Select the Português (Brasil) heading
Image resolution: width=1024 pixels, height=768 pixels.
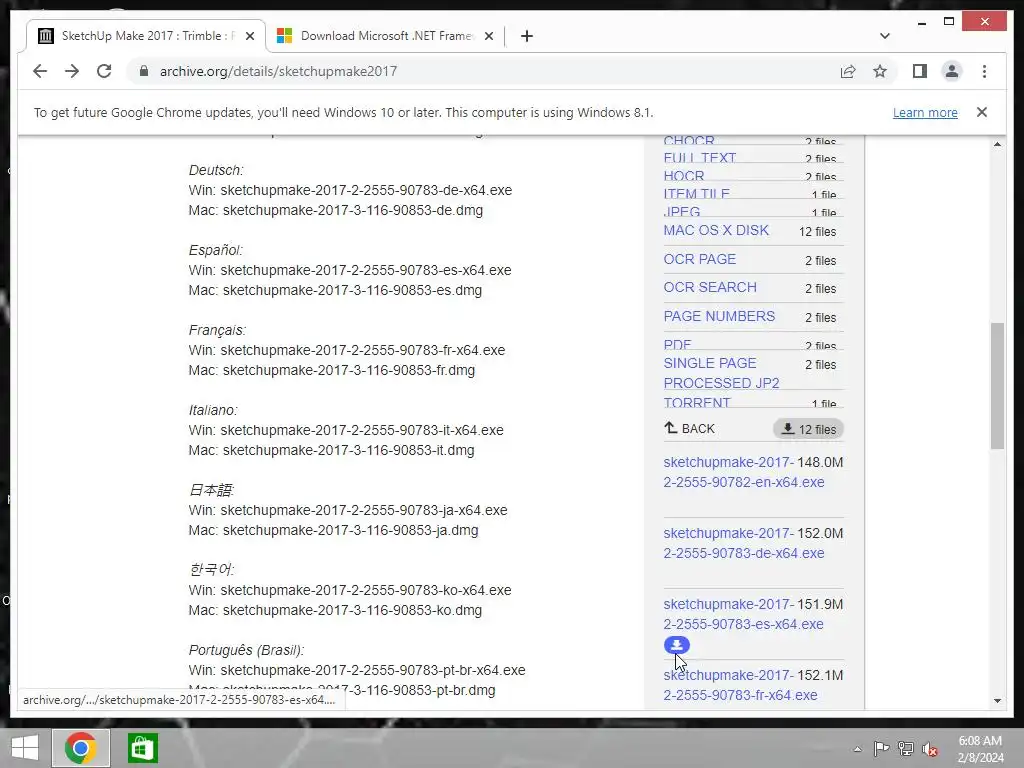tap(246, 650)
